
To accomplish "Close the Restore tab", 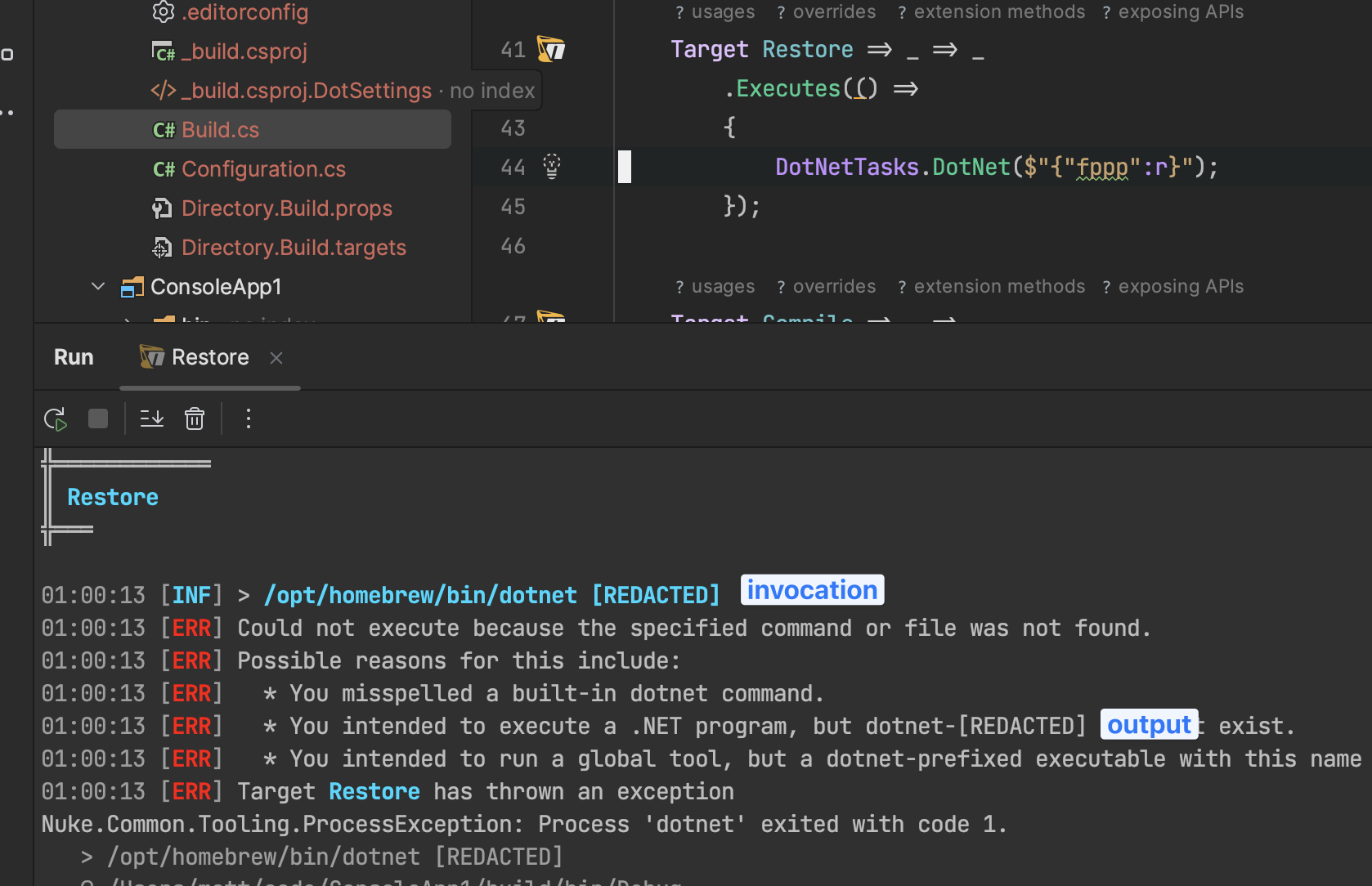I will click(x=276, y=357).
